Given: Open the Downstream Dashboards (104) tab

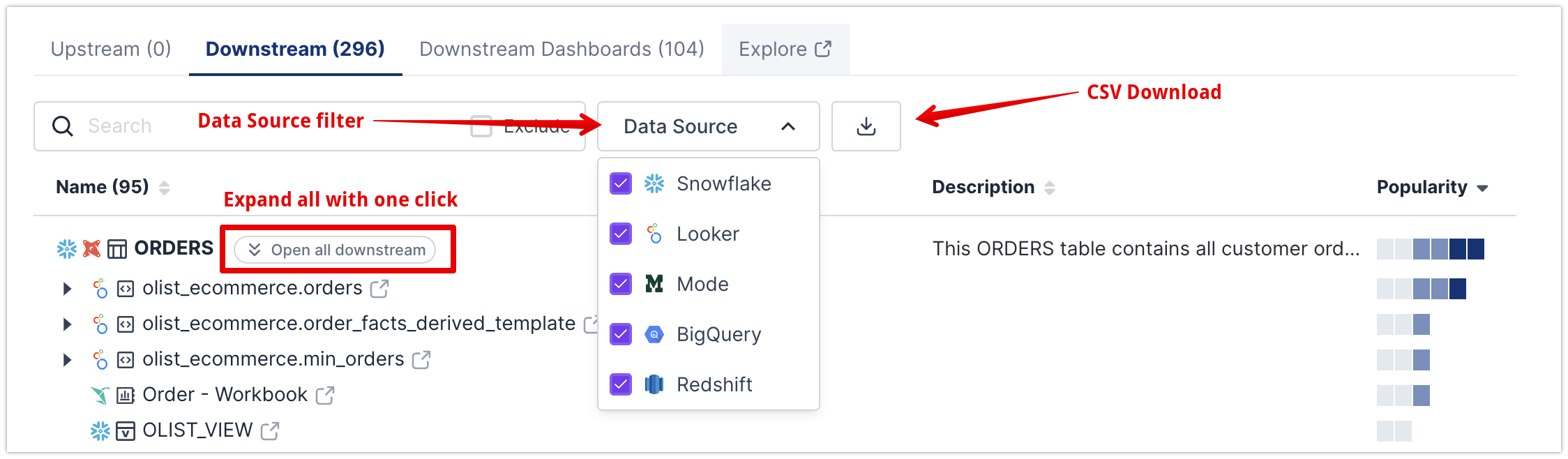Looking at the screenshot, I should coord(561,49).
